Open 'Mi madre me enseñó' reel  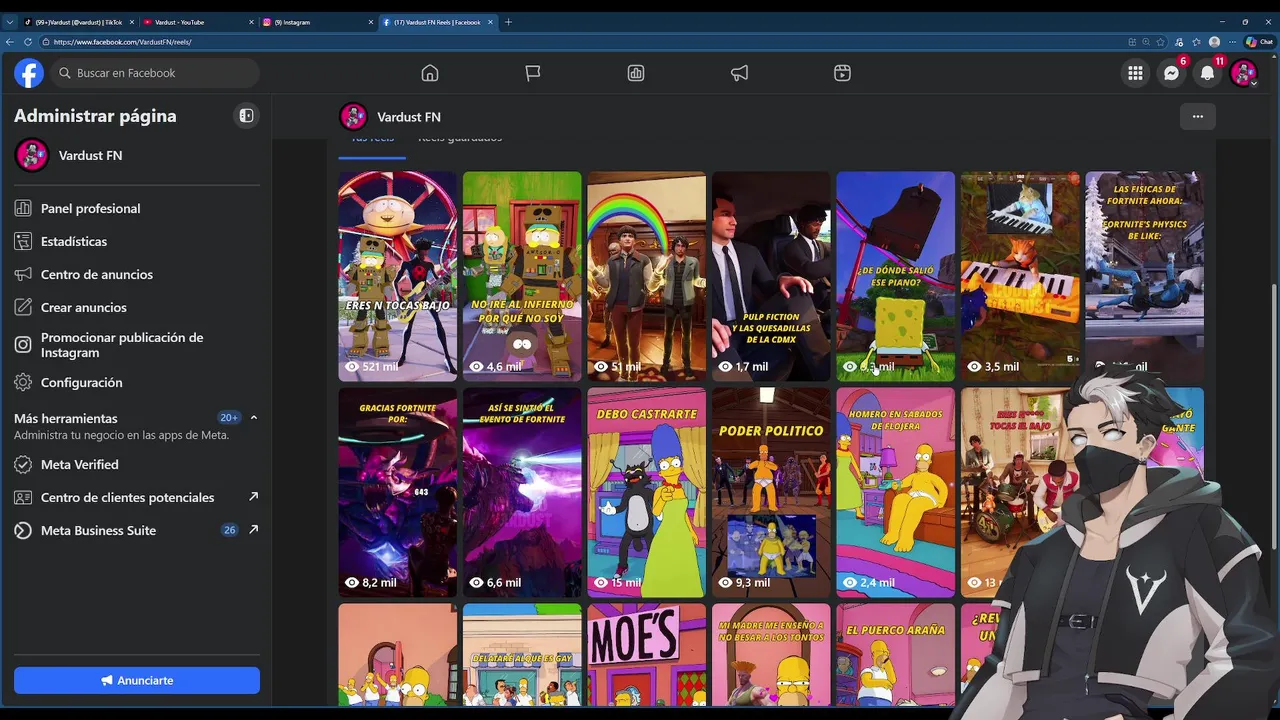[771, 654]
